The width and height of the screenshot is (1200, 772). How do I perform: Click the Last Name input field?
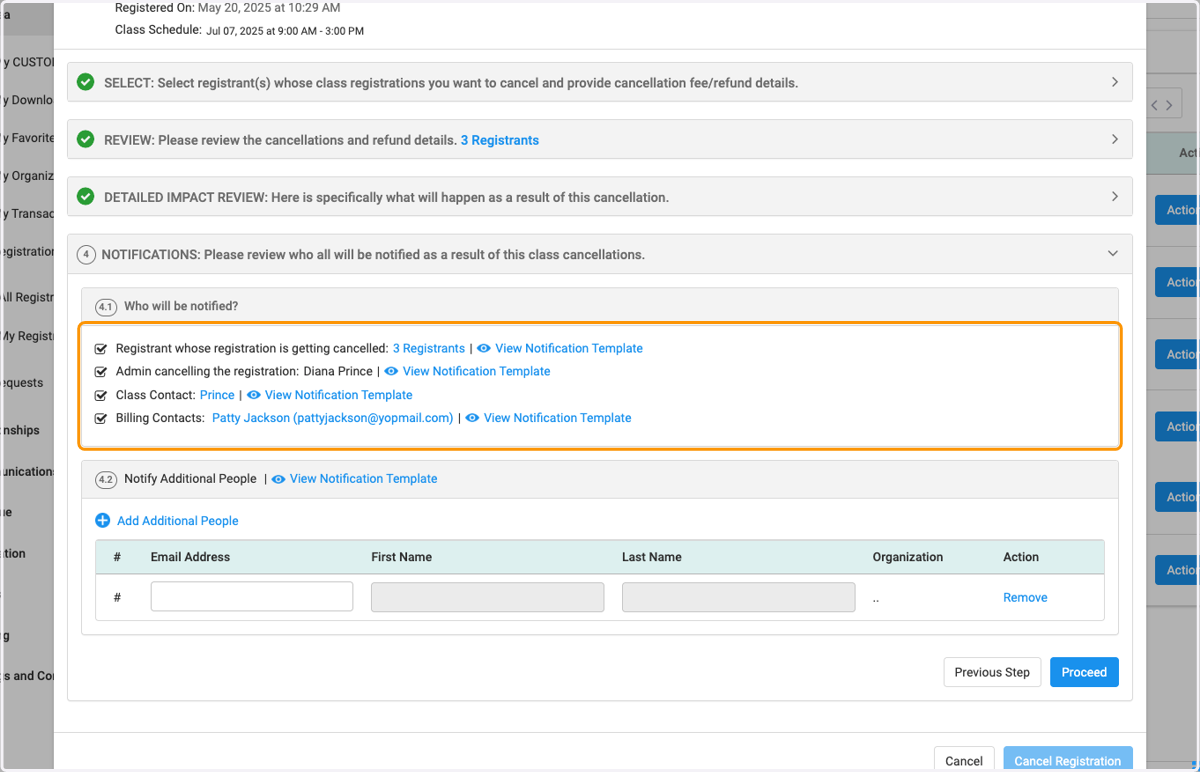738,597
